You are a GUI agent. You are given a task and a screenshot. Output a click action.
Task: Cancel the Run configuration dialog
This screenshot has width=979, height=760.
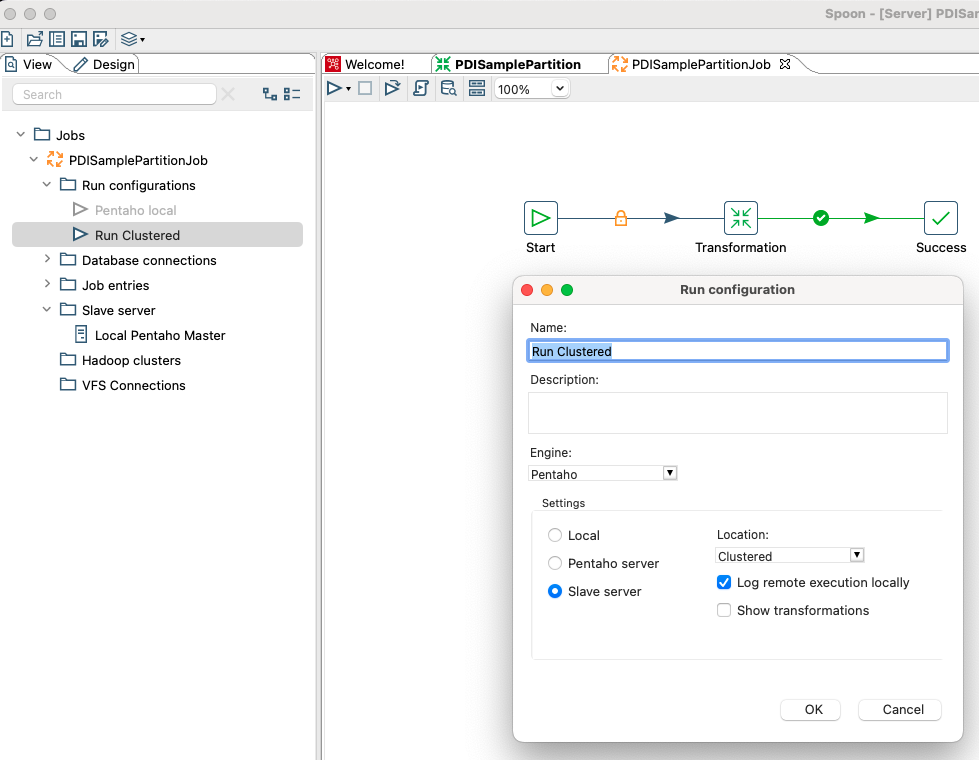click(x=899, y=710)
